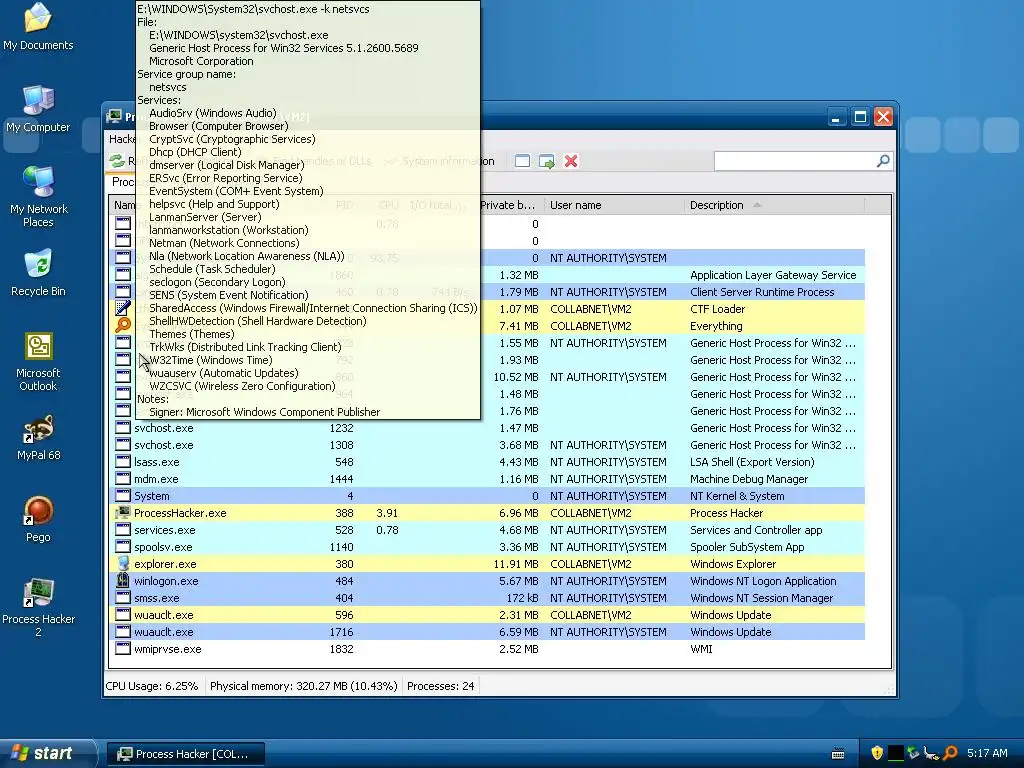Viewport: 1024px width, 768px height.
Task: Click the explorer.exe row icon
Action: [123, 564]
